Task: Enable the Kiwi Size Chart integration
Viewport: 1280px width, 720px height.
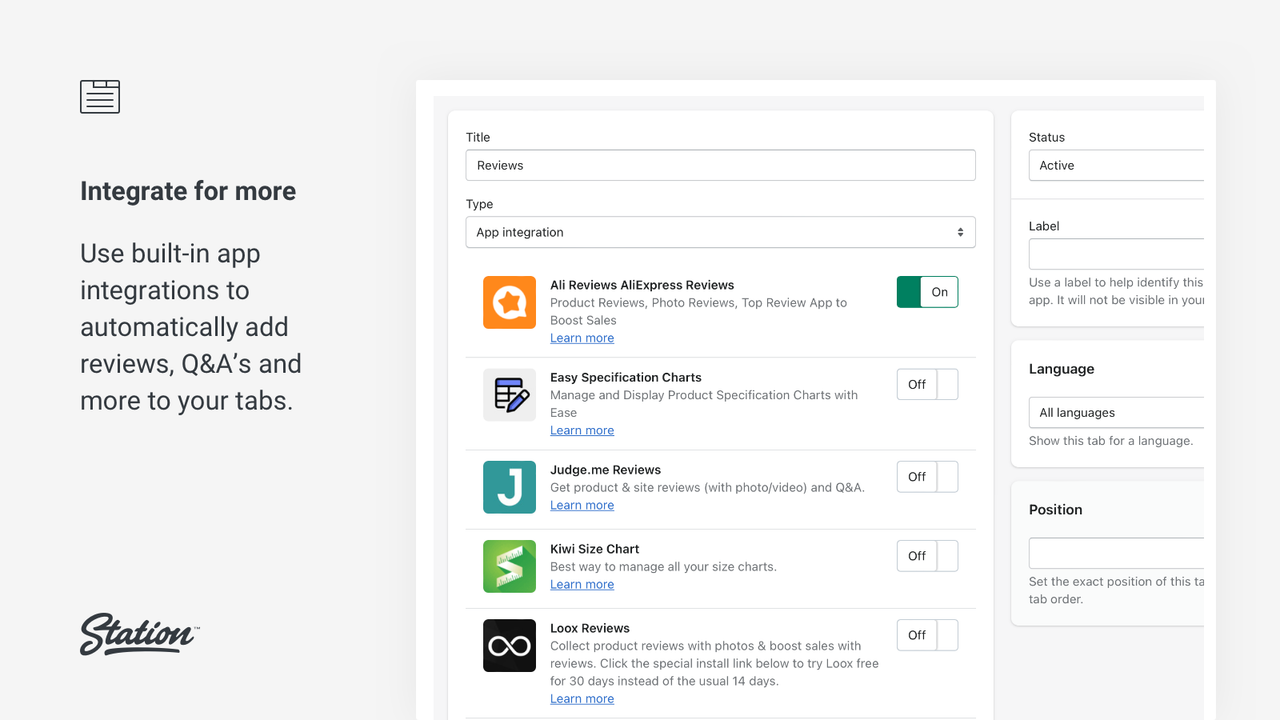Action: 926,556
